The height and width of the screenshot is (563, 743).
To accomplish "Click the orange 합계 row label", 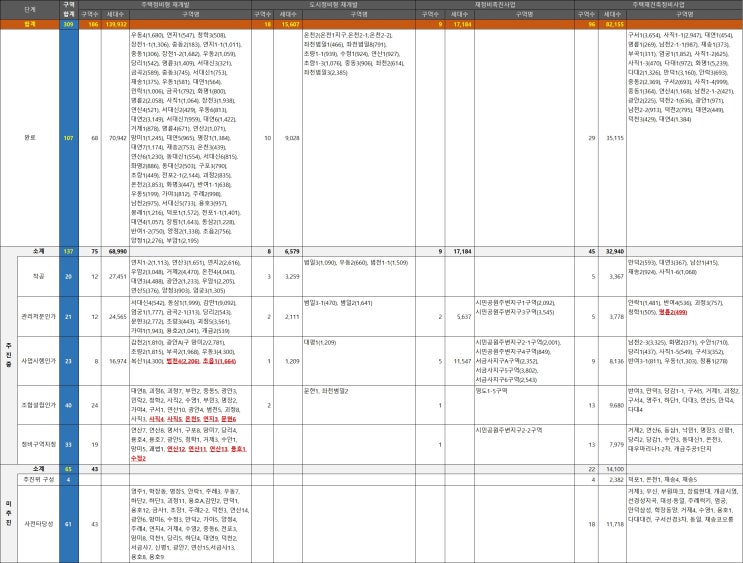I will point(30,24).
